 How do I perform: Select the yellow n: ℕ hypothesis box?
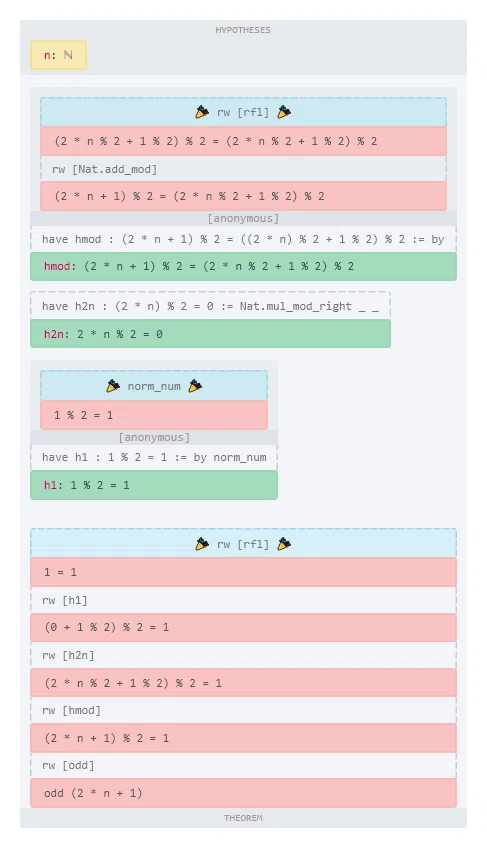tap(58, 55)
